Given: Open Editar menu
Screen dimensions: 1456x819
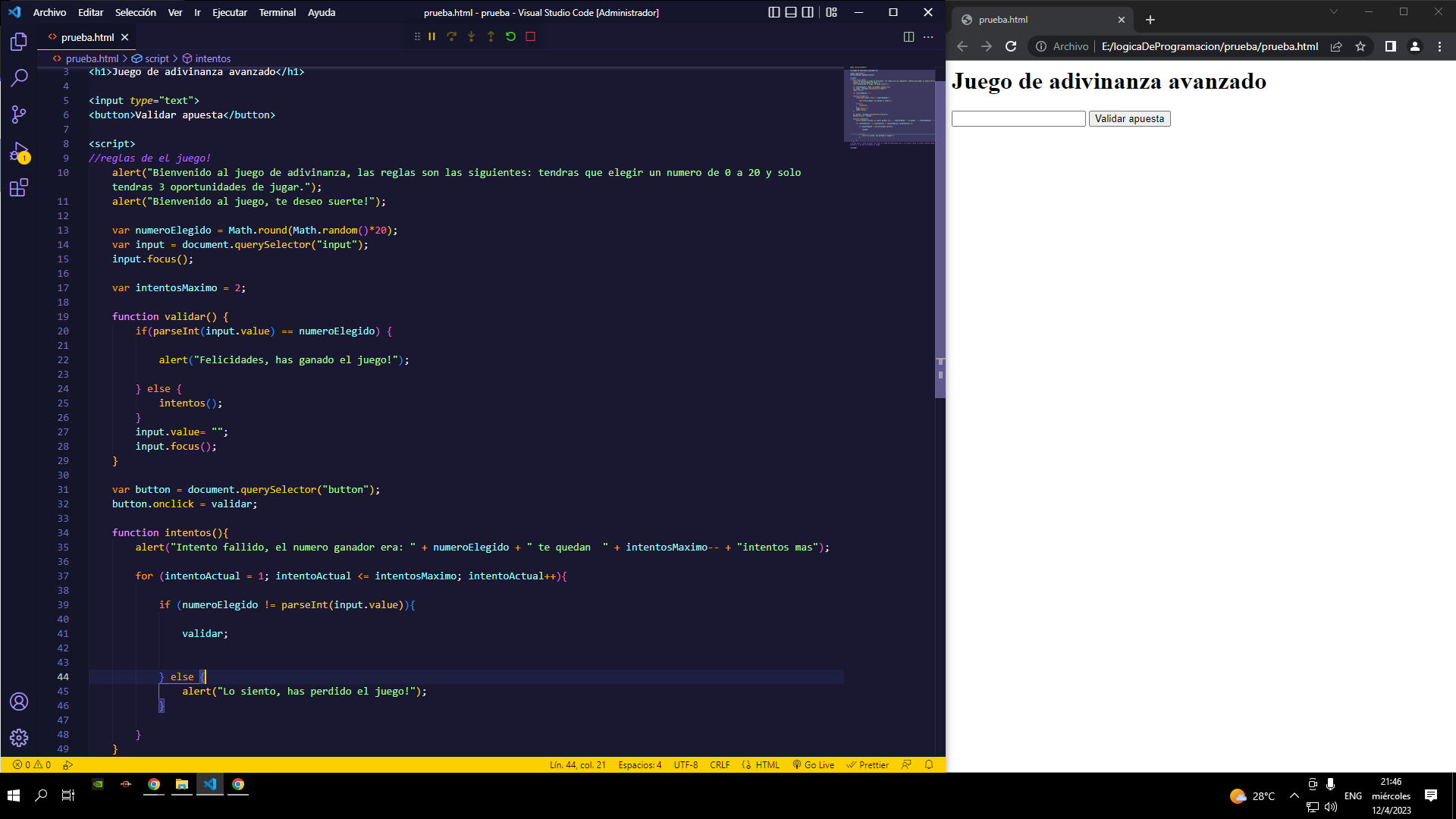Looking at the screenshot, I should [x=90, y=12].
